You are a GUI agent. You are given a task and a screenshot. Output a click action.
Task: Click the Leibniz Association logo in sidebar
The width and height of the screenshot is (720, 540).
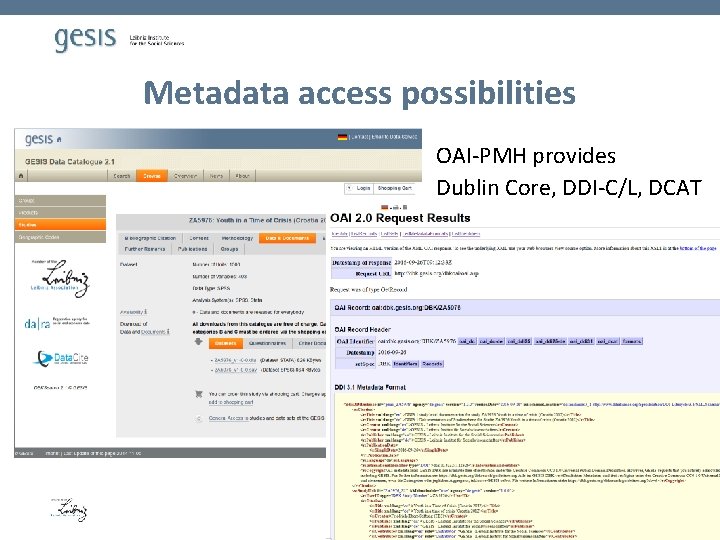point(60,277)
